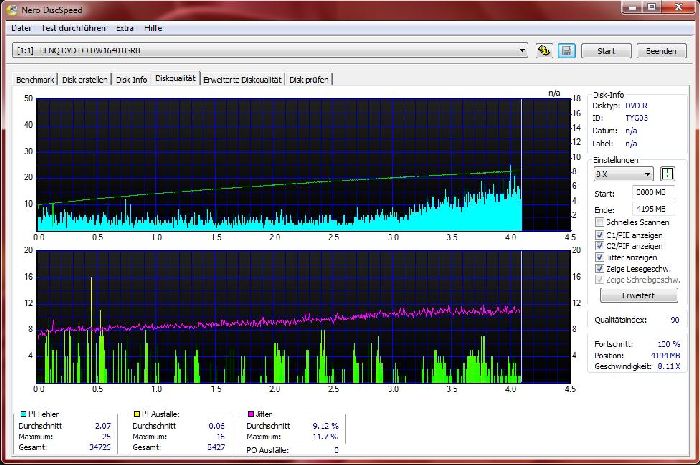Screen dimensions: 700x465
Task: Click the cyan PI Fehler color swatch
Action: (23, 414)
